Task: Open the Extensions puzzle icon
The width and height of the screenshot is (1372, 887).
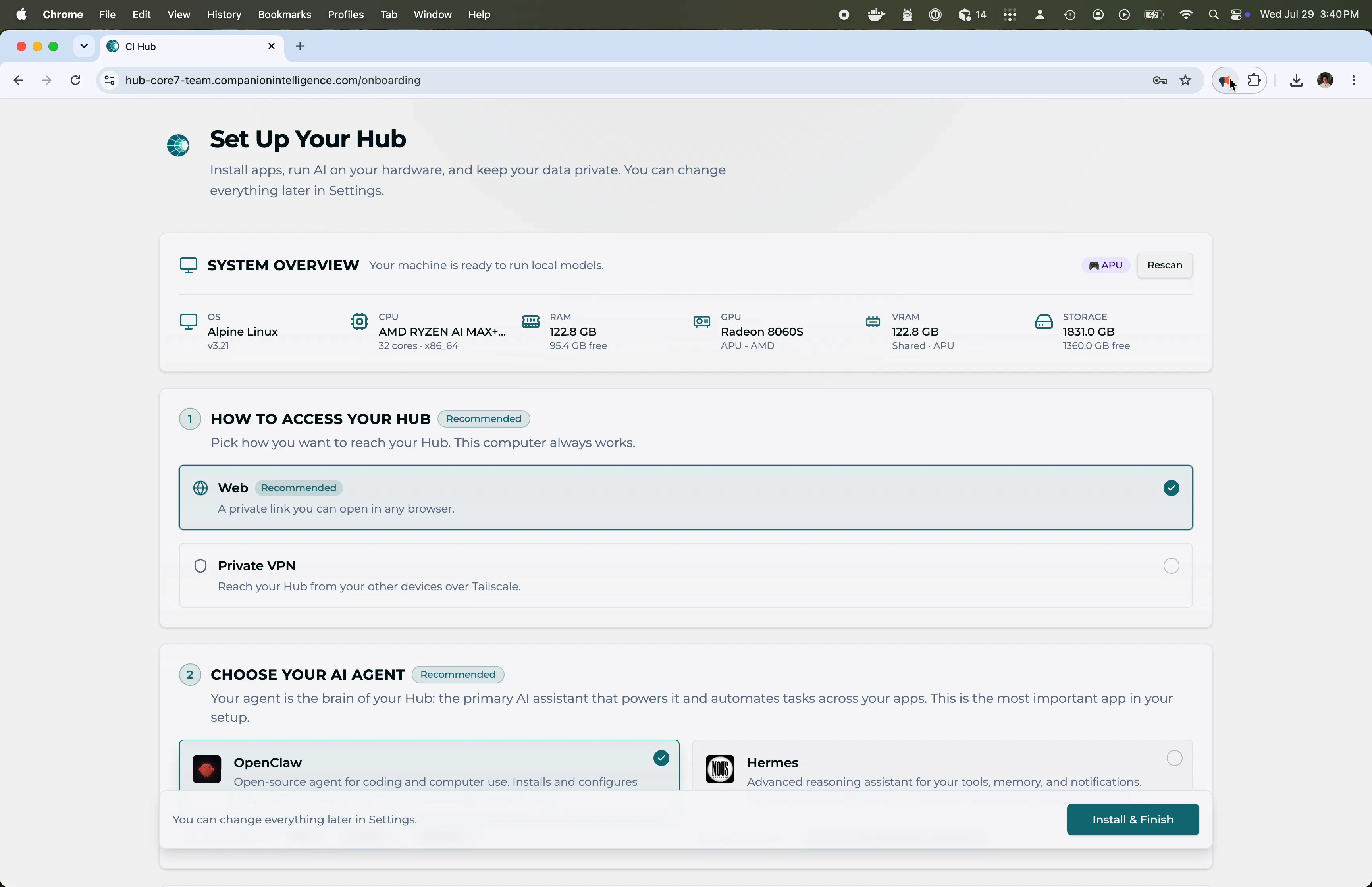Action: point(1254,80)
